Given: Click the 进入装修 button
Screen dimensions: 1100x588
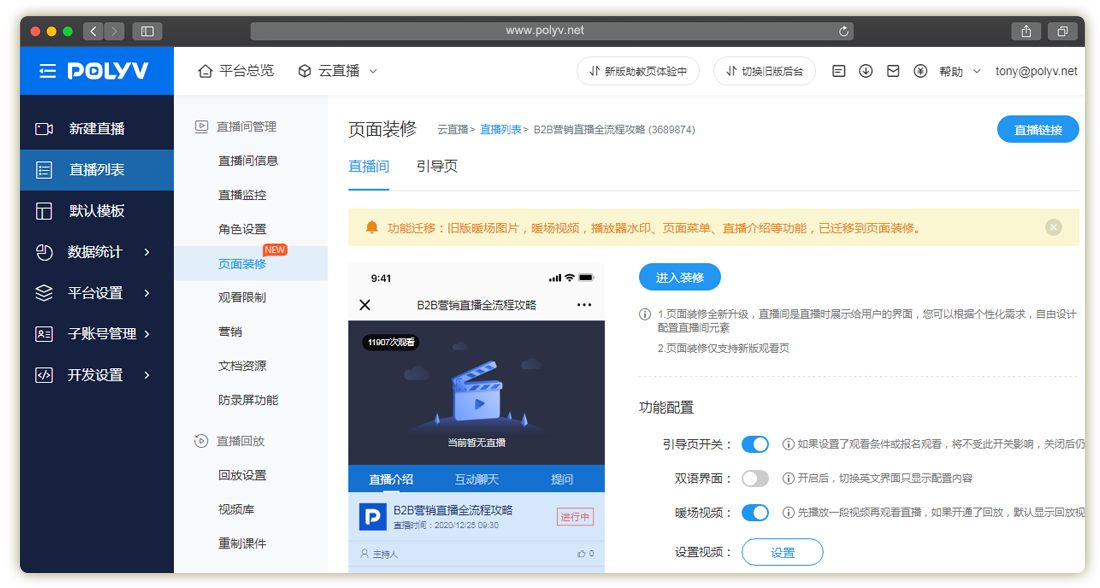Looking at the screenshot, I should pos(679,277).
